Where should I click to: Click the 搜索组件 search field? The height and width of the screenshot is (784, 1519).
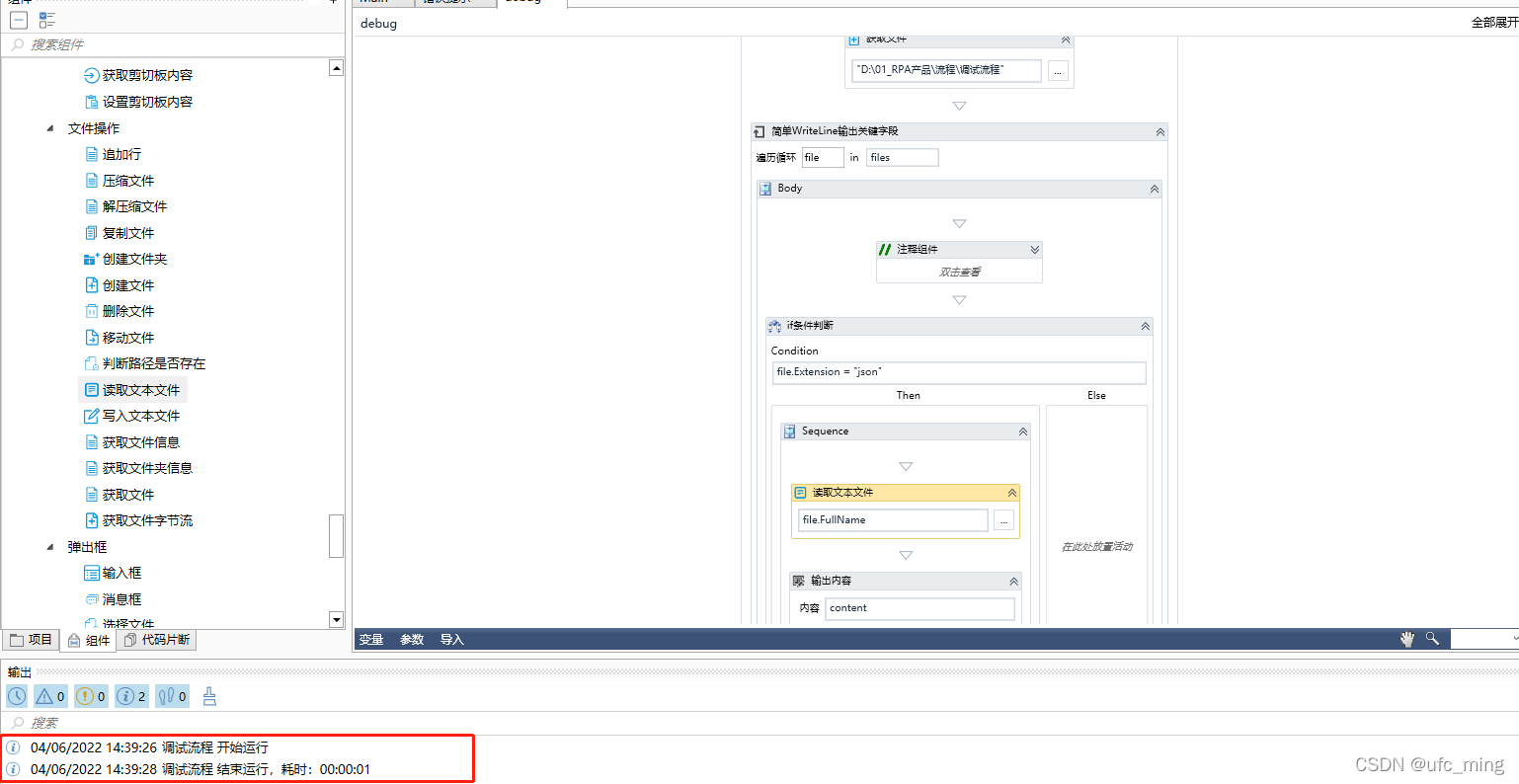coord(174,44)
